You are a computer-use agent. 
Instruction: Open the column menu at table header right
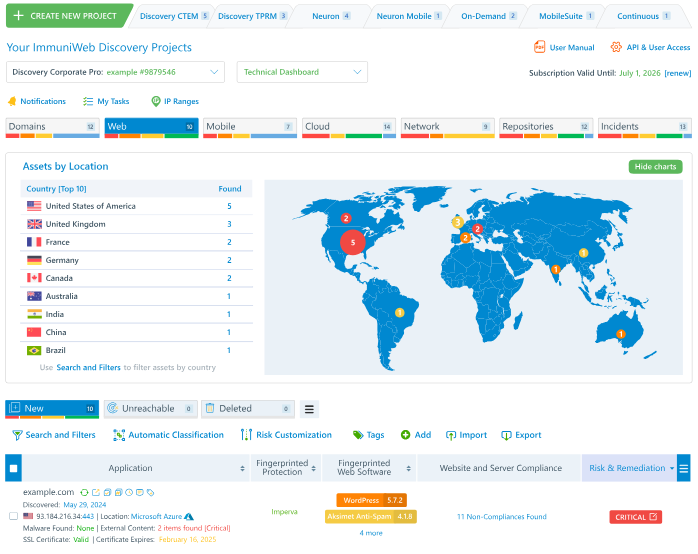[x=684, y=468]
